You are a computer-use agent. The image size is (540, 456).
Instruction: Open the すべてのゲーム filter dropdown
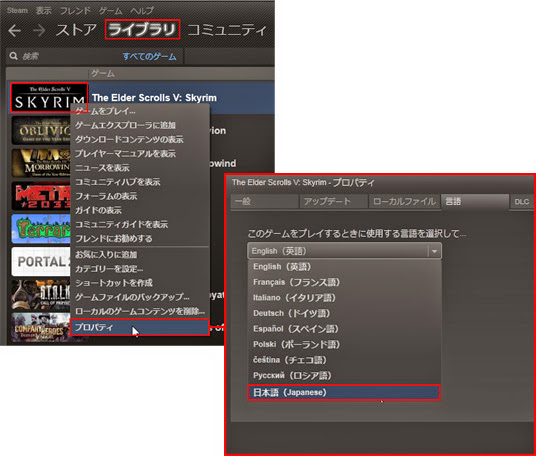coord(149,56)
